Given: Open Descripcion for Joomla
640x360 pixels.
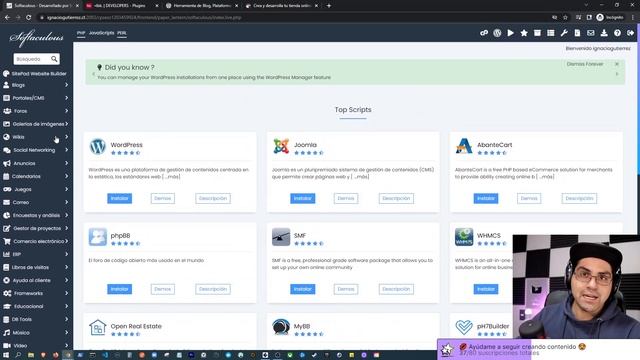Looking at the screenshot, I should 396,198.
